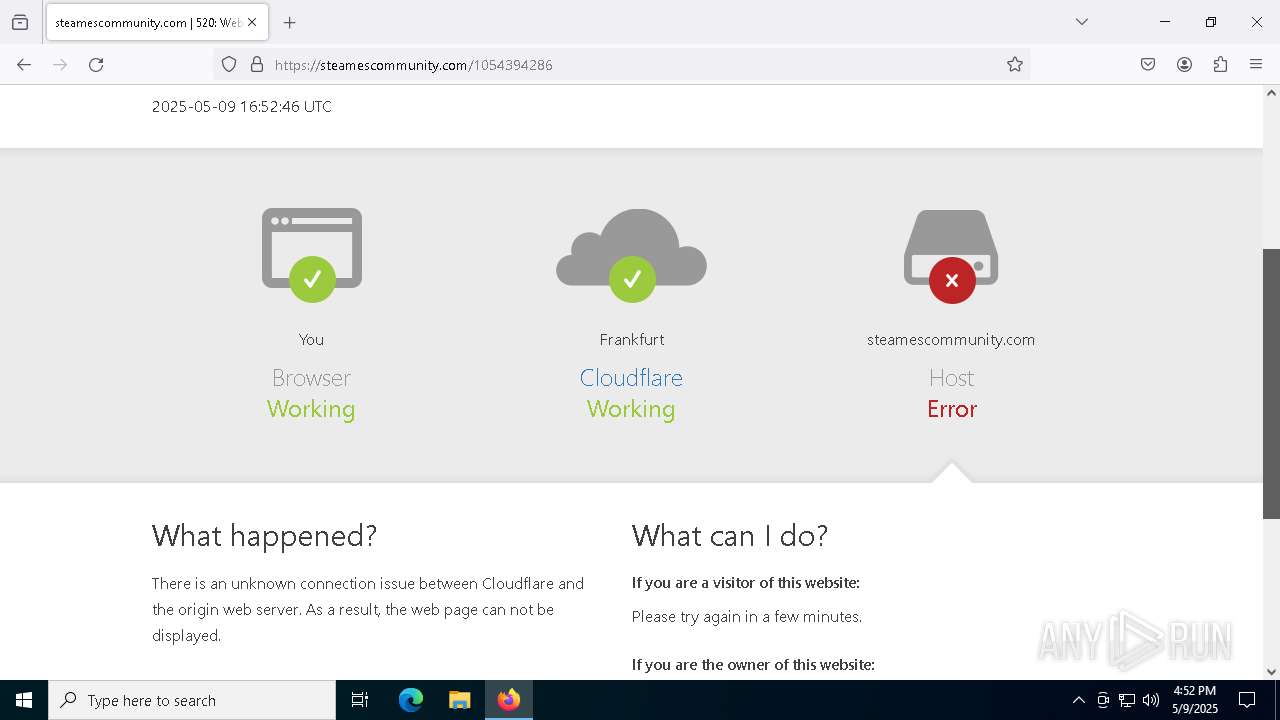Image resolution: width=1280 pixels, height=720 pixels.
Task: Open File Explorer from taskbar
Action: [459, 700]
